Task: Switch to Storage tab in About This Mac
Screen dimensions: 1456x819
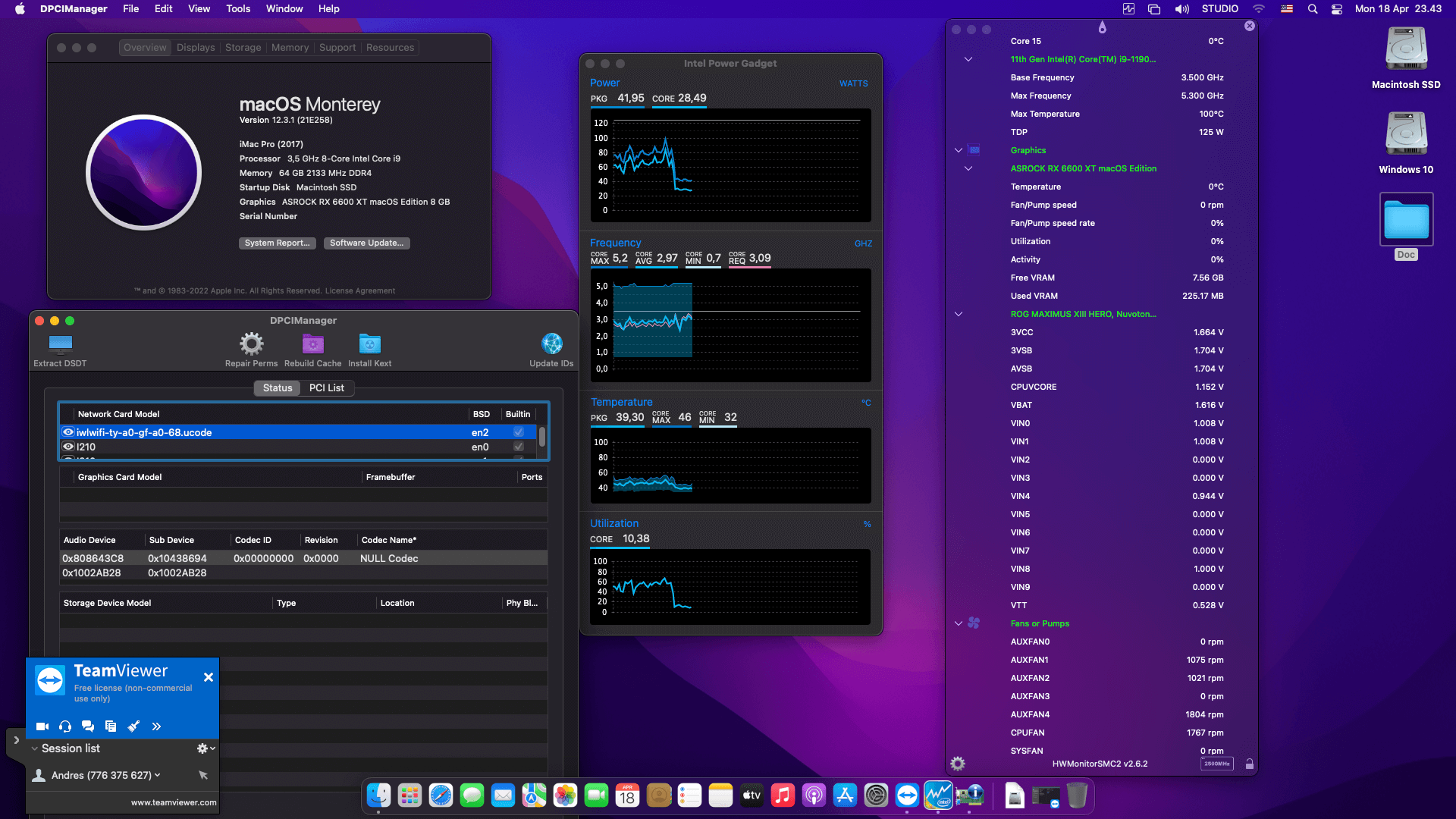Action: (243, 47)
